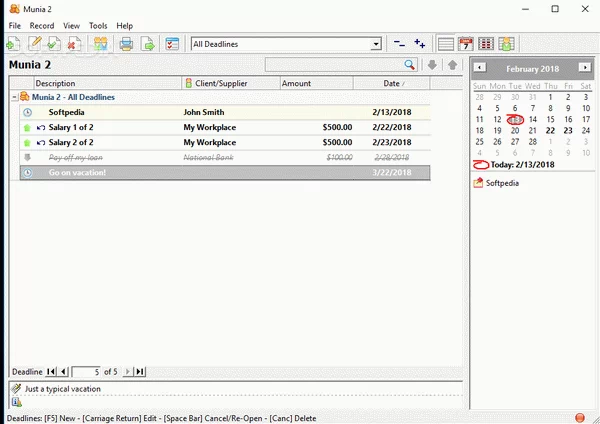The height and width of the screenshot is (424, 600).
Task: Click the search input field
Action: click(x=333, y=65)
